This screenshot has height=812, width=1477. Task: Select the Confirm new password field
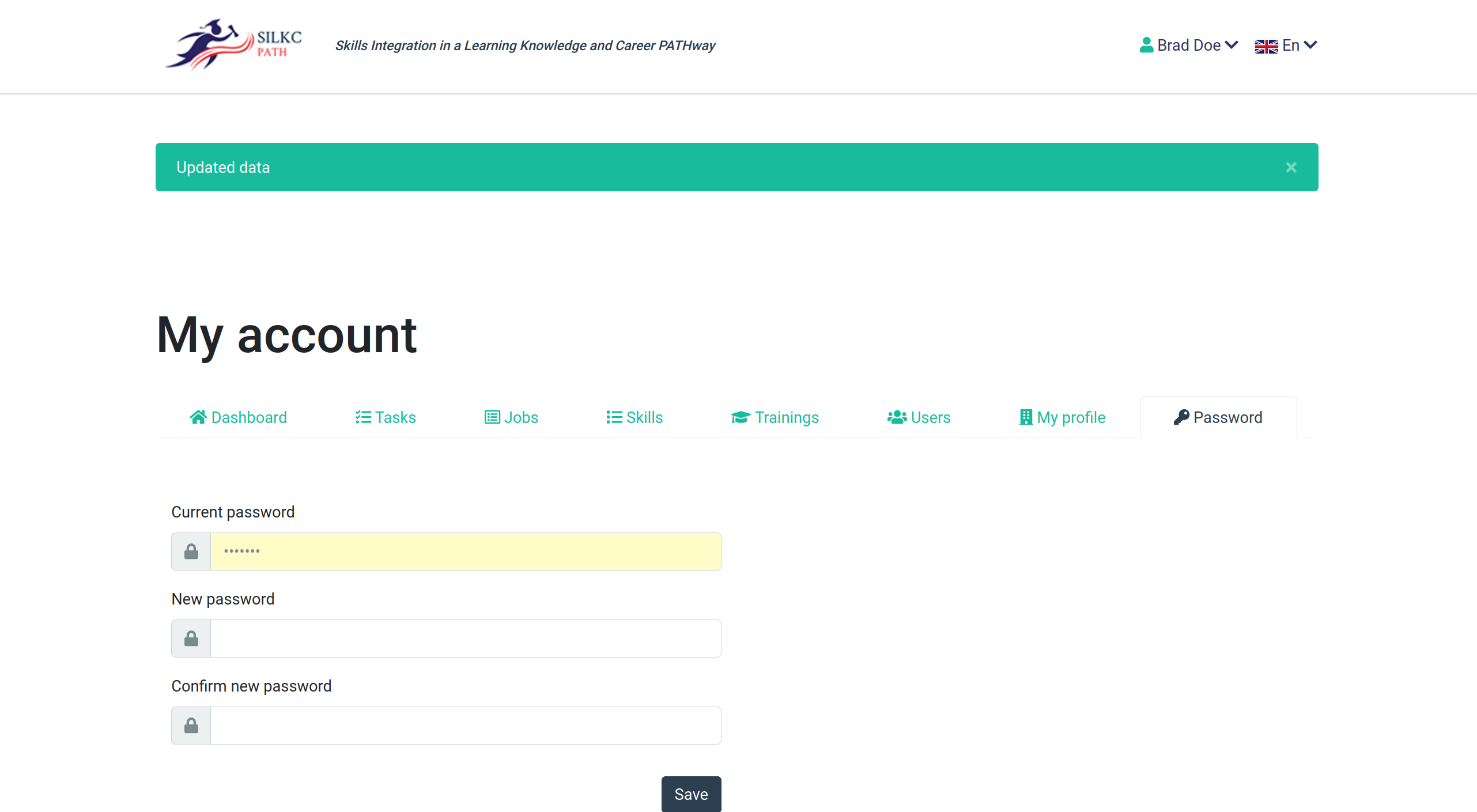(465, 726)
